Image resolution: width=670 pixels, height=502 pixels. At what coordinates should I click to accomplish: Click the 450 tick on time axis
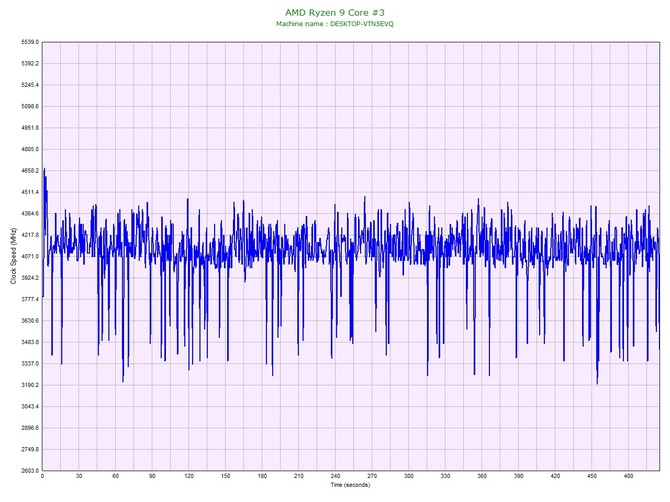[x=592, y=476]
